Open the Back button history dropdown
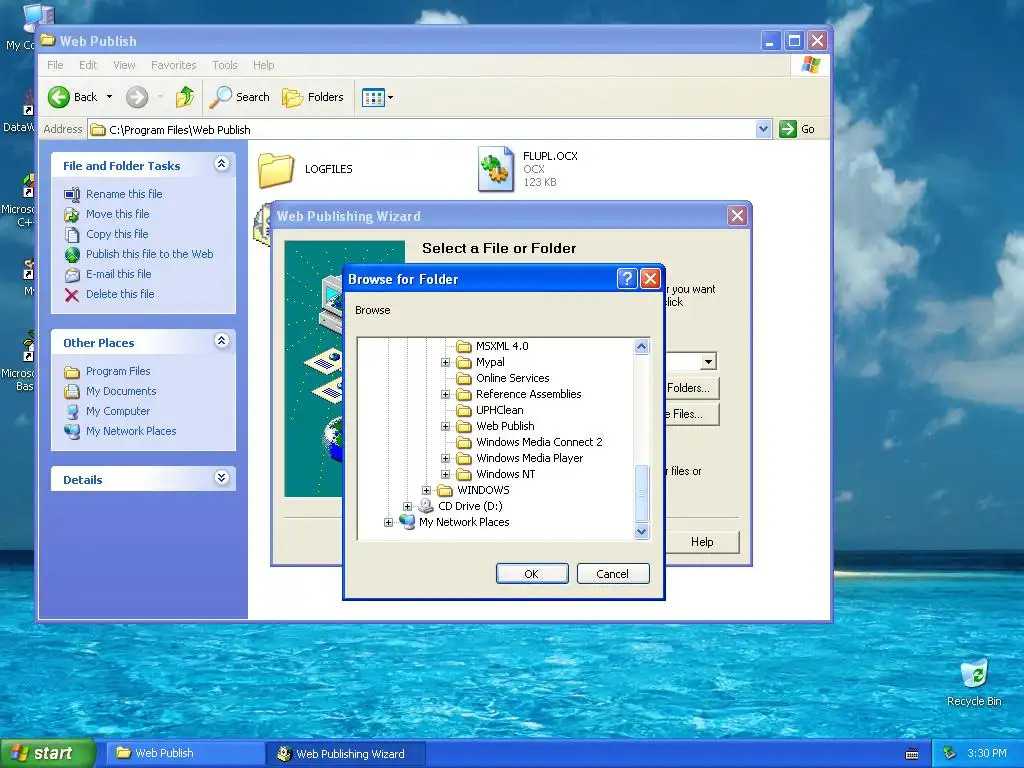The width and height of the screenshot is (1024, 768). (x=109, y=97)
